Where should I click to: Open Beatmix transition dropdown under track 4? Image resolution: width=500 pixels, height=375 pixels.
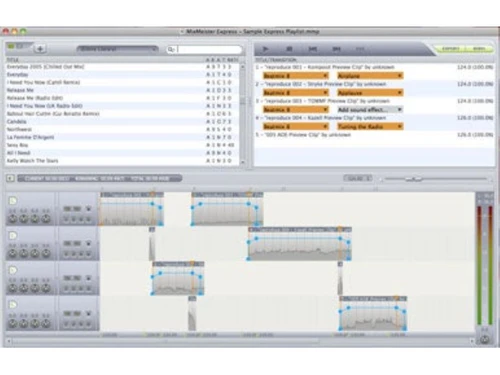[296, 127]
